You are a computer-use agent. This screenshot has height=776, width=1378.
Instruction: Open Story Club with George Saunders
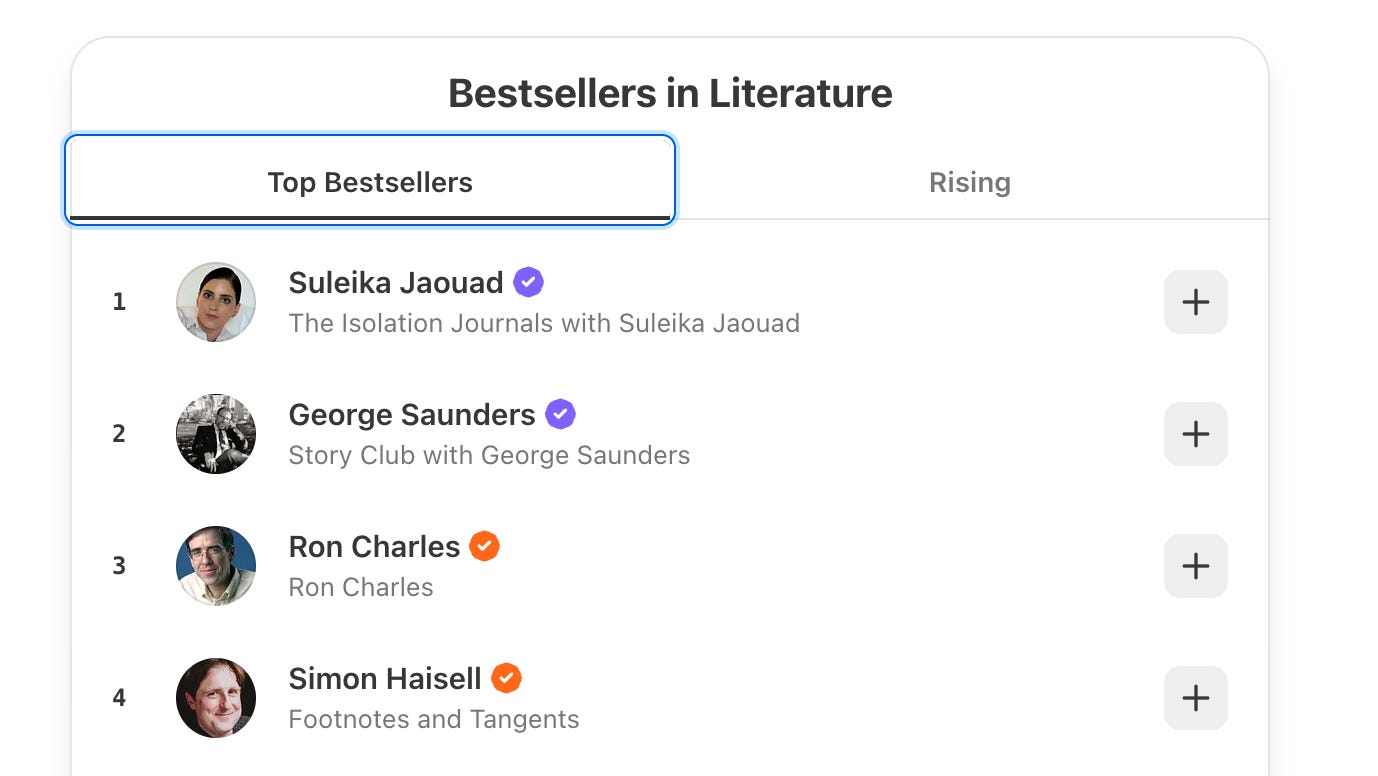489,455
